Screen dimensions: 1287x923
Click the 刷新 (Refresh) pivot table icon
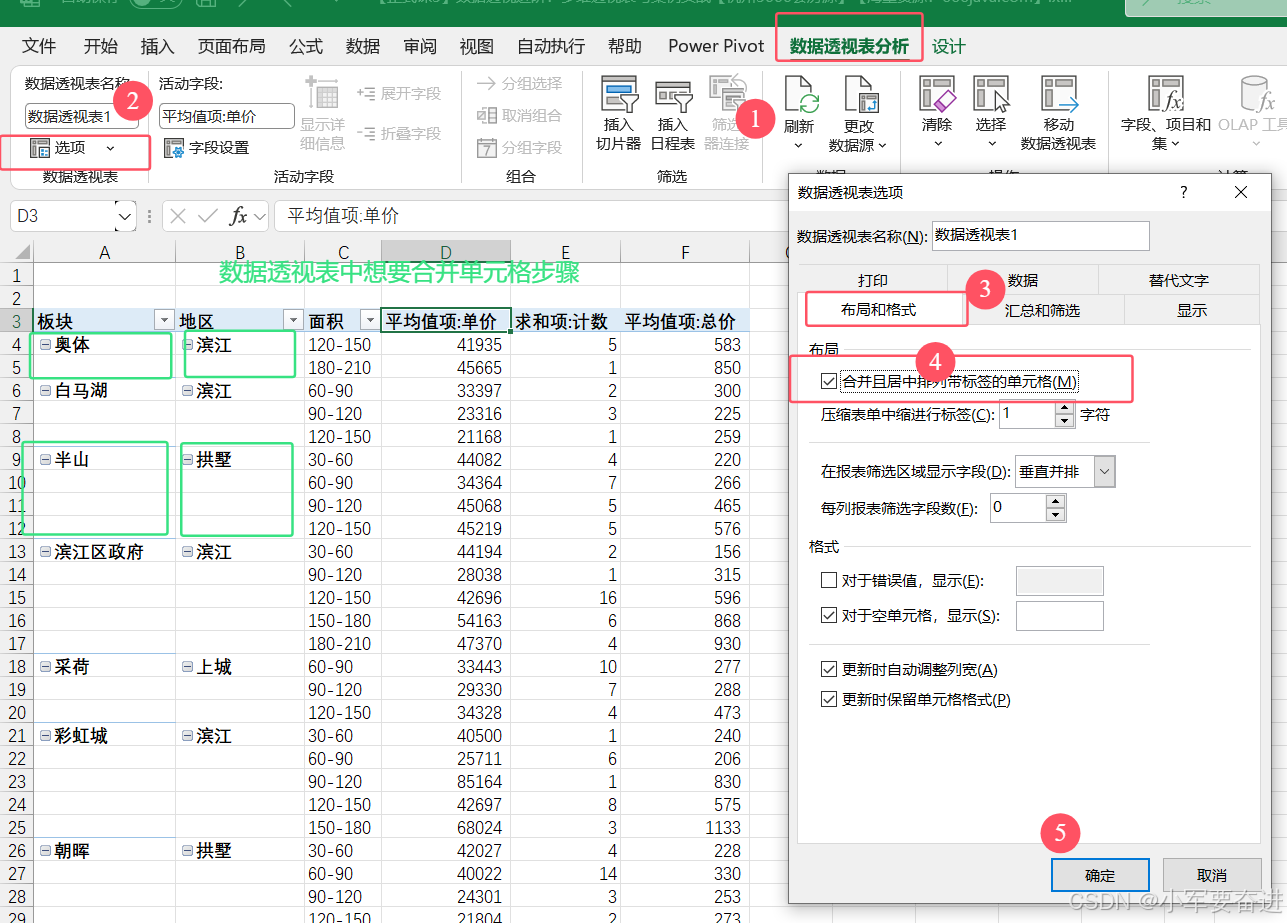tap(801, 96)
